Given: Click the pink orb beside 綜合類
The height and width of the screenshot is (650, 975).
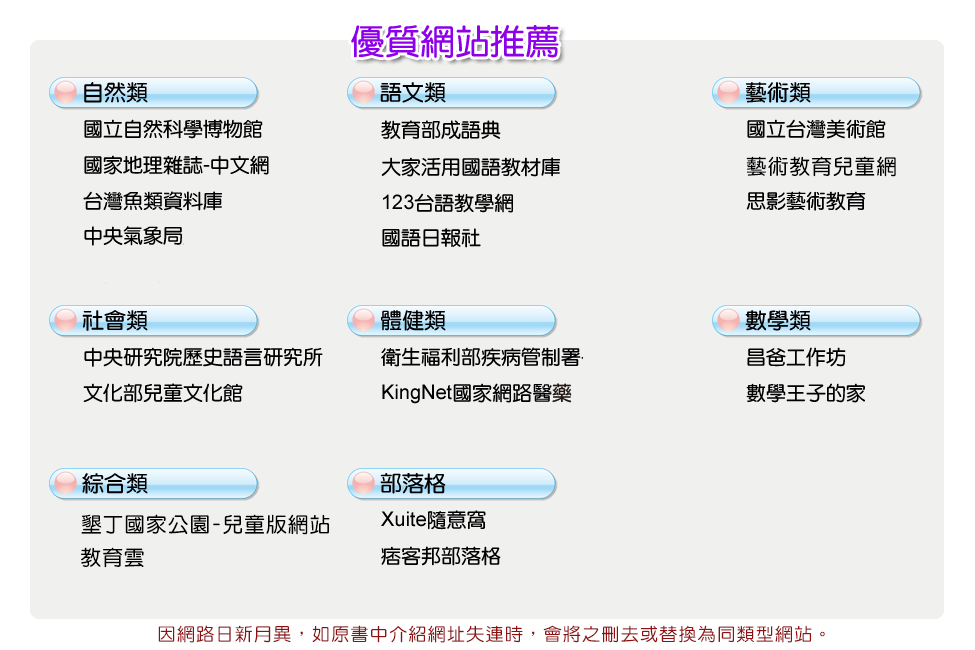Looking at the screenshot, I should pyautogui.click(x=65, y=483).
